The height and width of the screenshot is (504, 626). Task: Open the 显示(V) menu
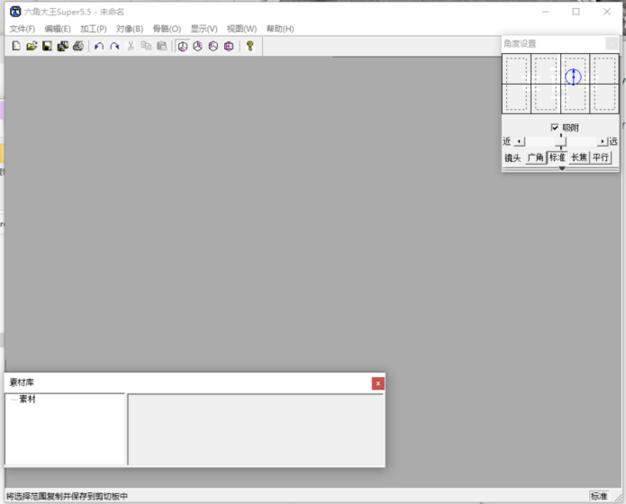(x=204, y=29)
